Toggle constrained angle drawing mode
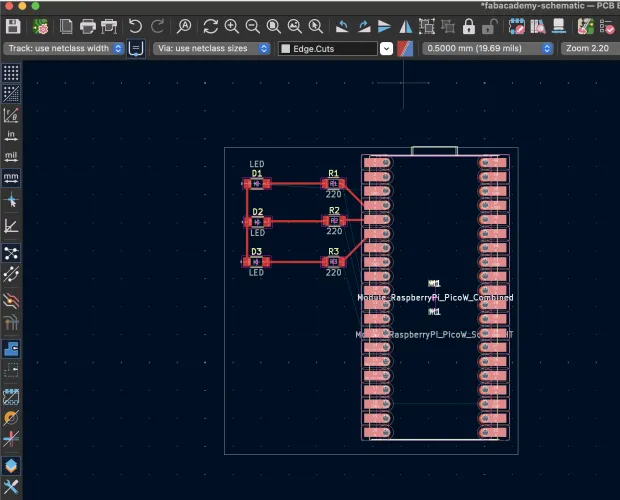Image resolution: width=620 pixels, height=500 pixels. point(11,226)
